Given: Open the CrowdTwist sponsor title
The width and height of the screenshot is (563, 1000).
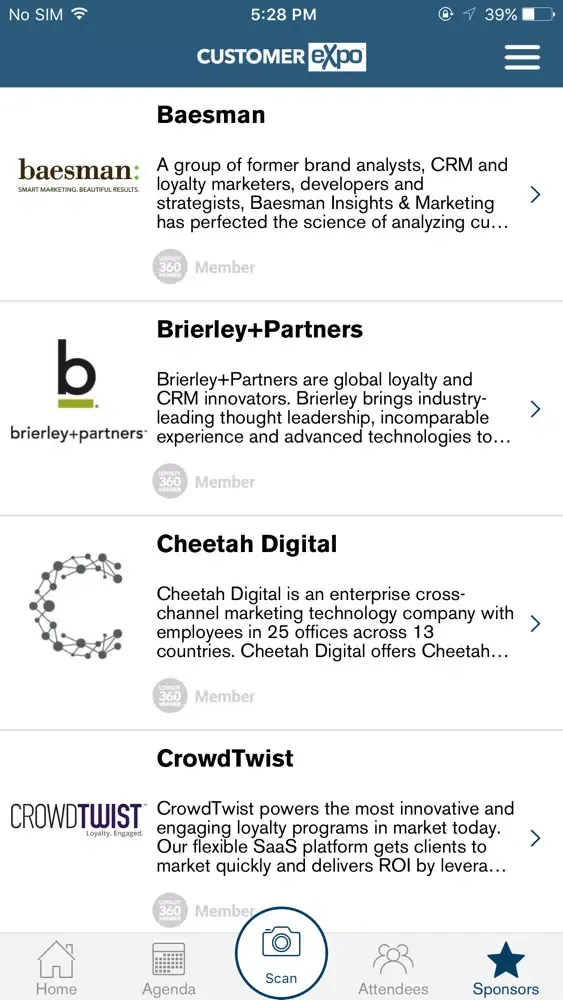Looking at the screenshot, I should [x=225, y=758].
